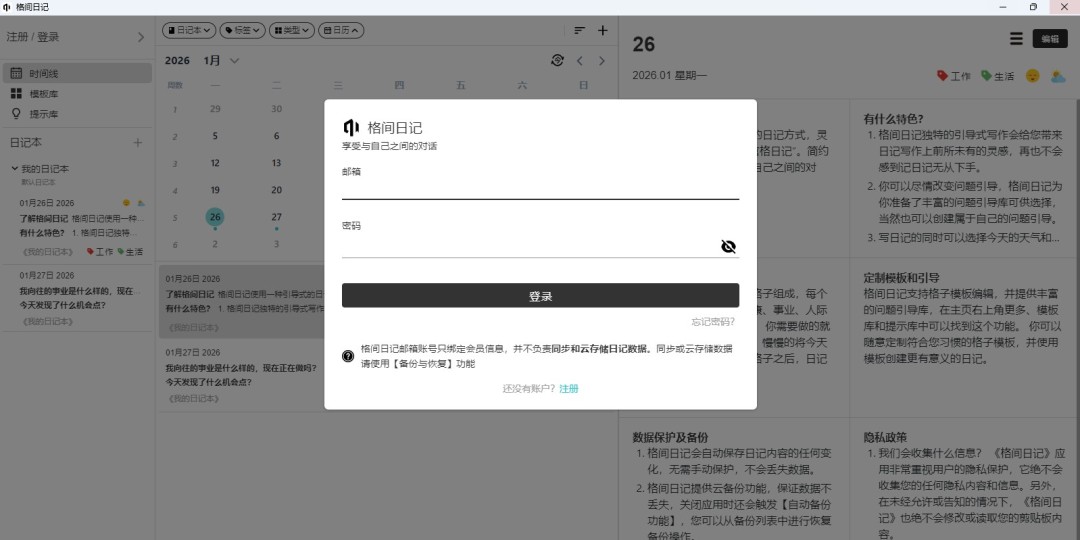Open 模板库 template library in sidebar
This screenshot has width=1080, height=540.
tap(77, 94)
